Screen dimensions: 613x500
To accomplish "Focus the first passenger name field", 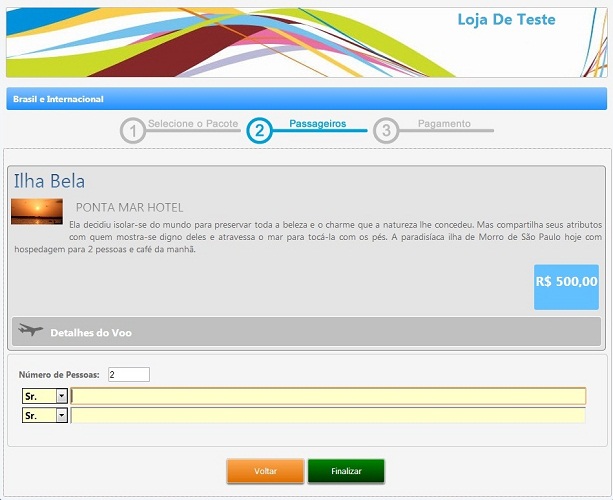I will tap(328, 396).
